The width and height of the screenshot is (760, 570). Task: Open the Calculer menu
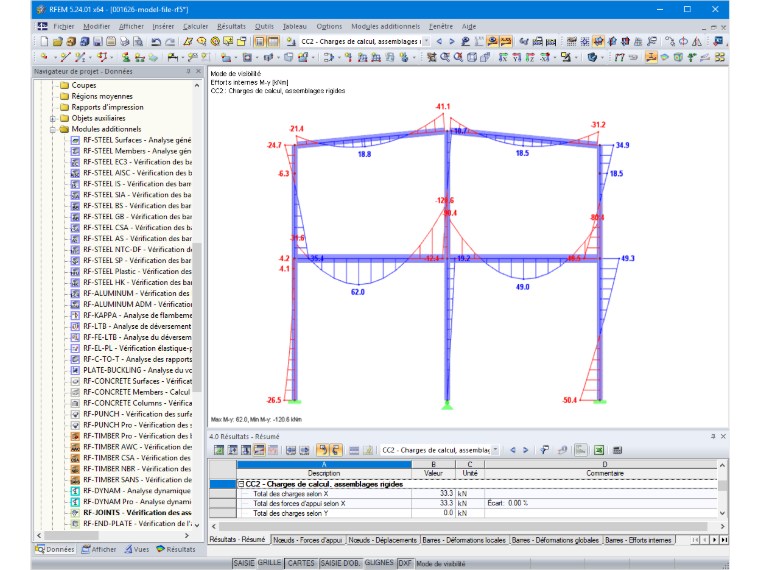point(195,27)
